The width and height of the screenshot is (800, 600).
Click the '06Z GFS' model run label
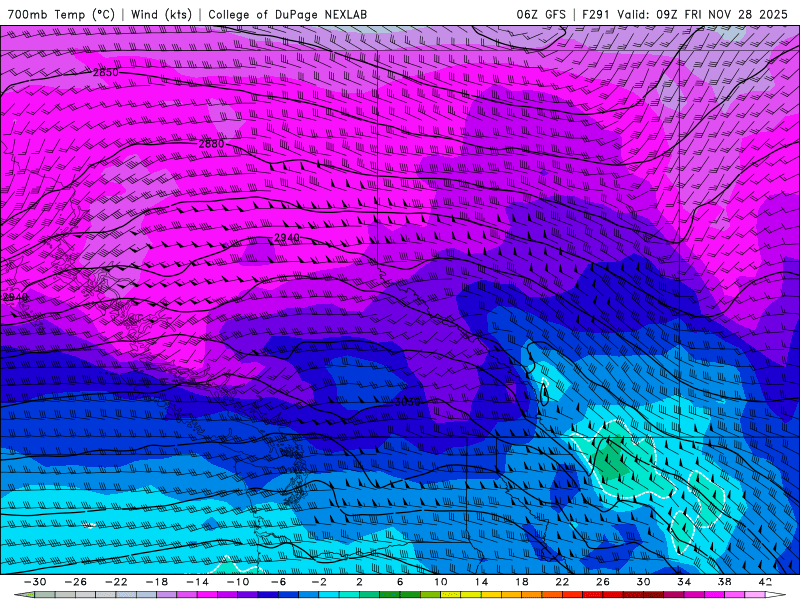coord(541,14)
